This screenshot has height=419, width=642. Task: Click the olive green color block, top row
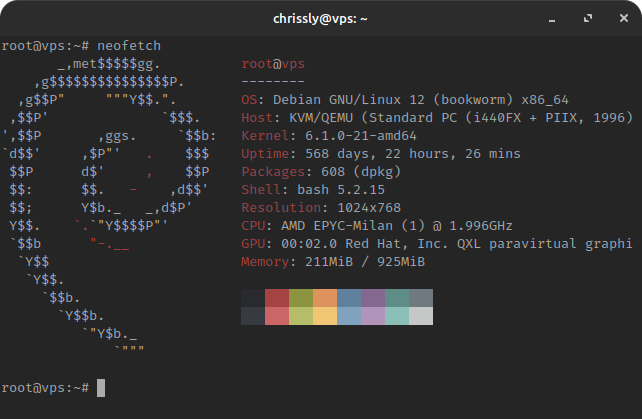point(301,298)
